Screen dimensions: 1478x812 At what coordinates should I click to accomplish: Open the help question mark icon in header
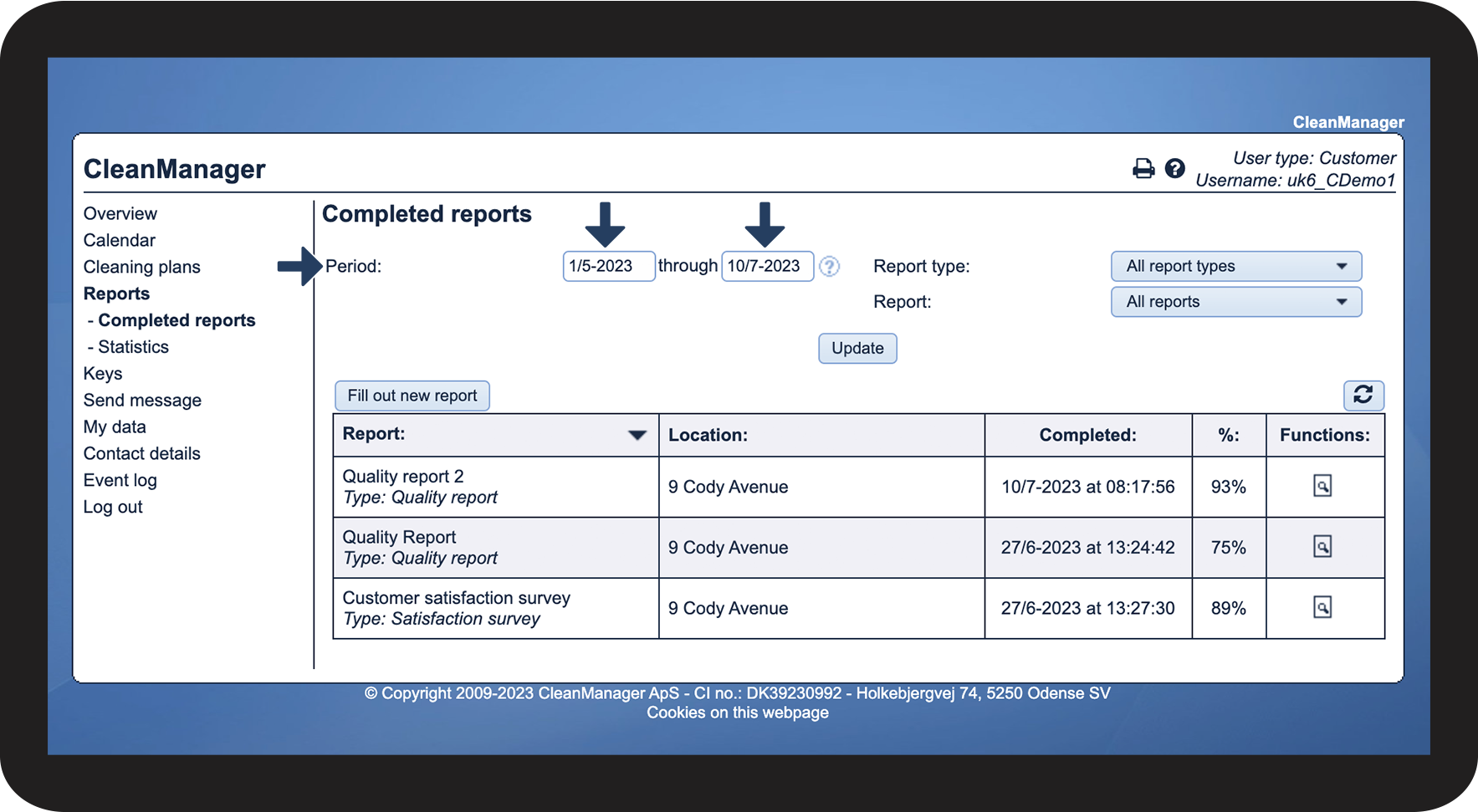(x=1174, y=169)
